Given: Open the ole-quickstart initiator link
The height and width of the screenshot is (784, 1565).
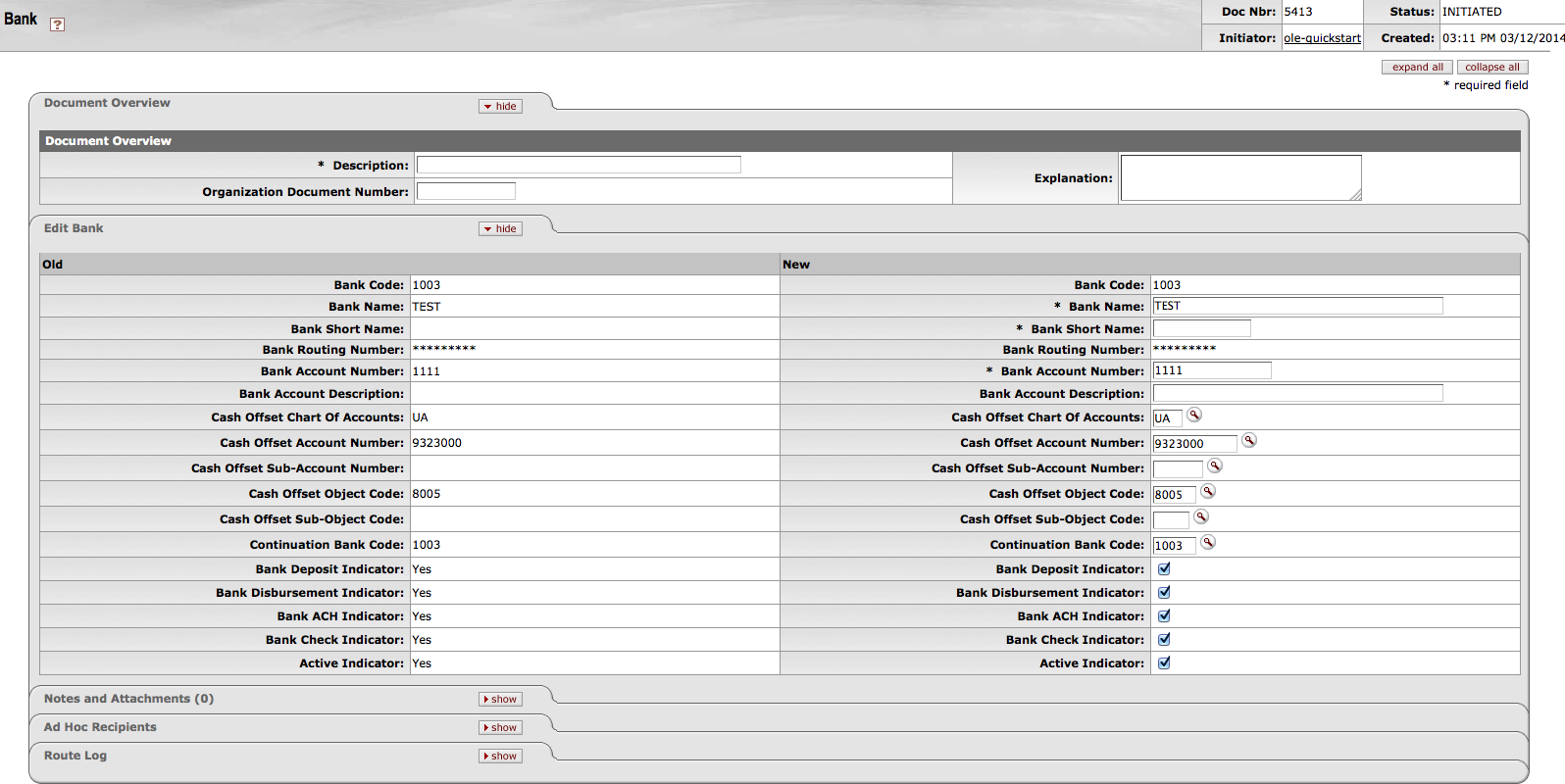Looking at the screenshot, I should tap(1322, 38).
